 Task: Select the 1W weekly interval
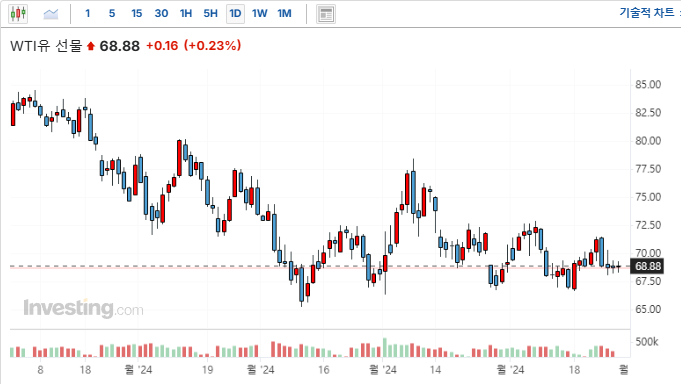pos(260,13)
